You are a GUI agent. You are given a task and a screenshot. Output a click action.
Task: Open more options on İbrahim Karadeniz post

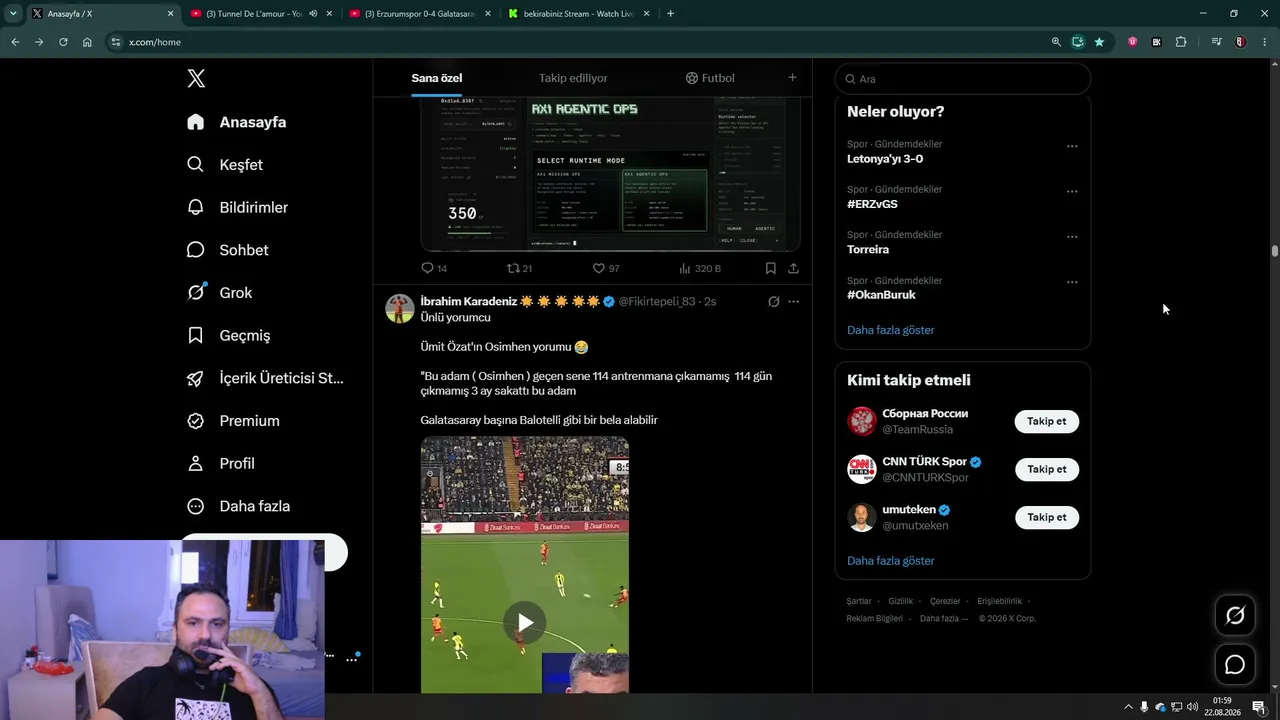point(793,301)
